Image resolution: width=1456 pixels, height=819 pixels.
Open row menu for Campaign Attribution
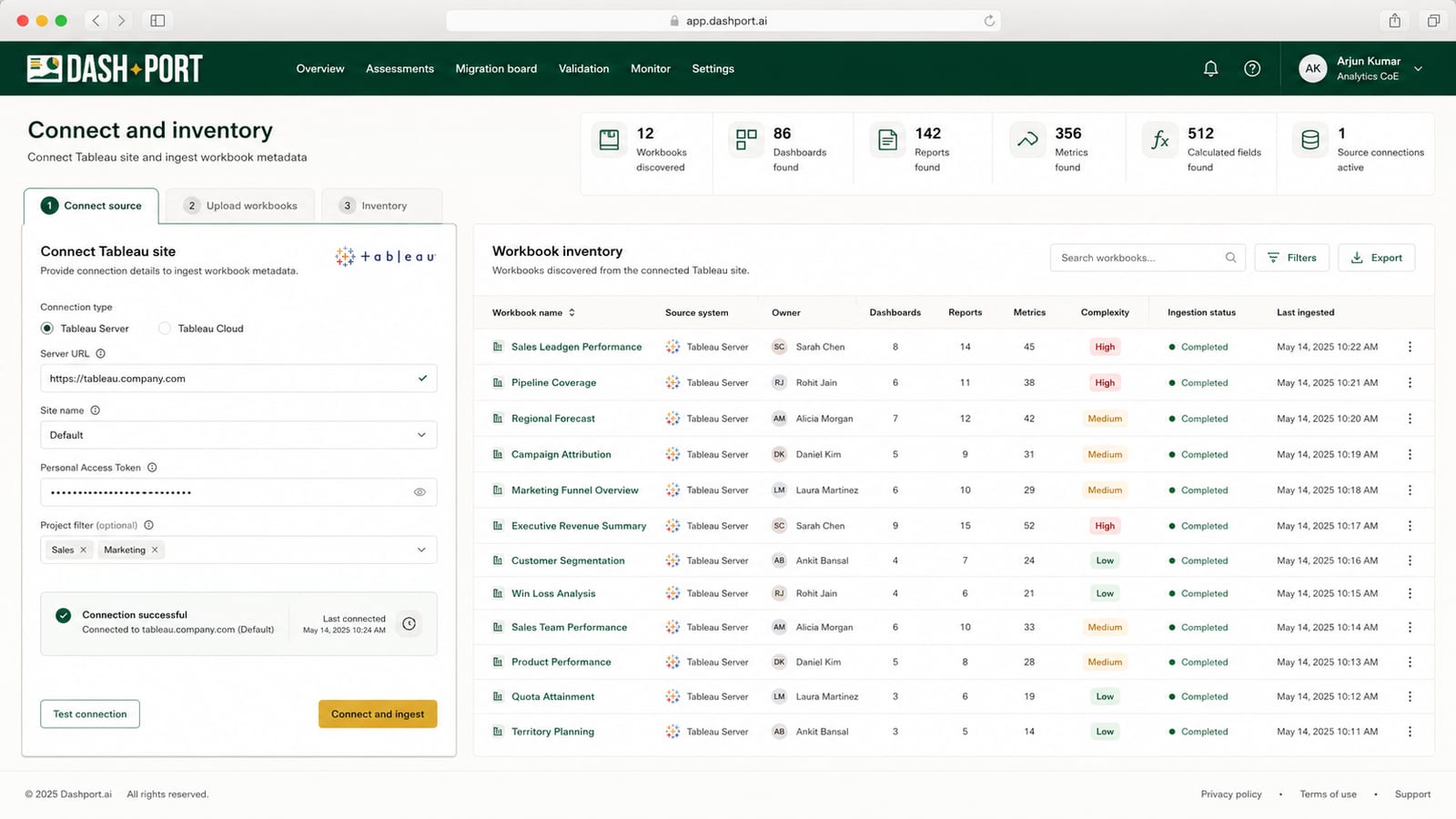pyautogui.click(x=1410, y=454)
